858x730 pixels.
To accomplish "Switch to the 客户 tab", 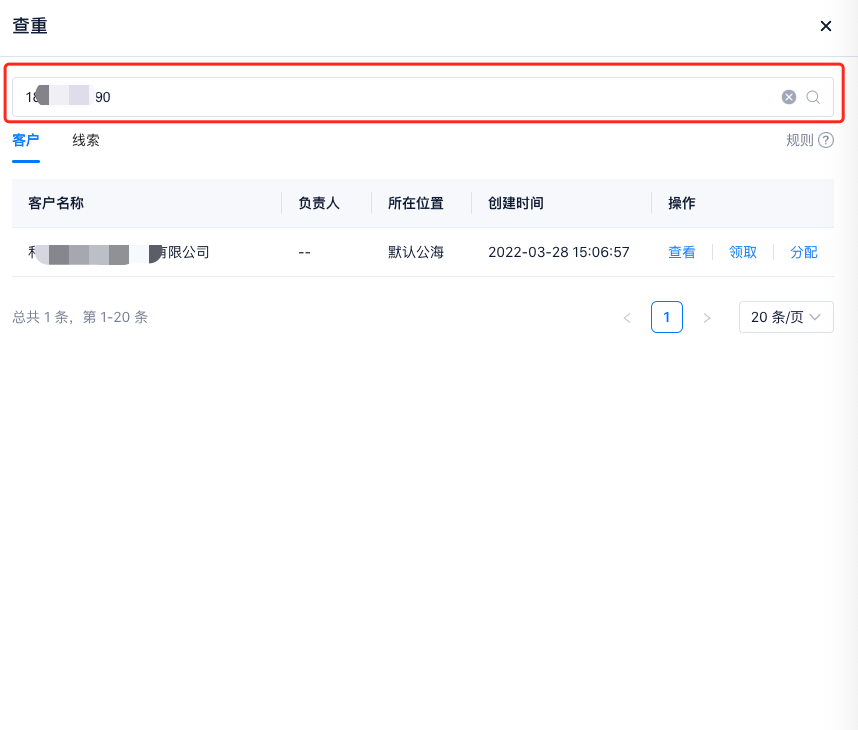I will [x=26, y=140].
